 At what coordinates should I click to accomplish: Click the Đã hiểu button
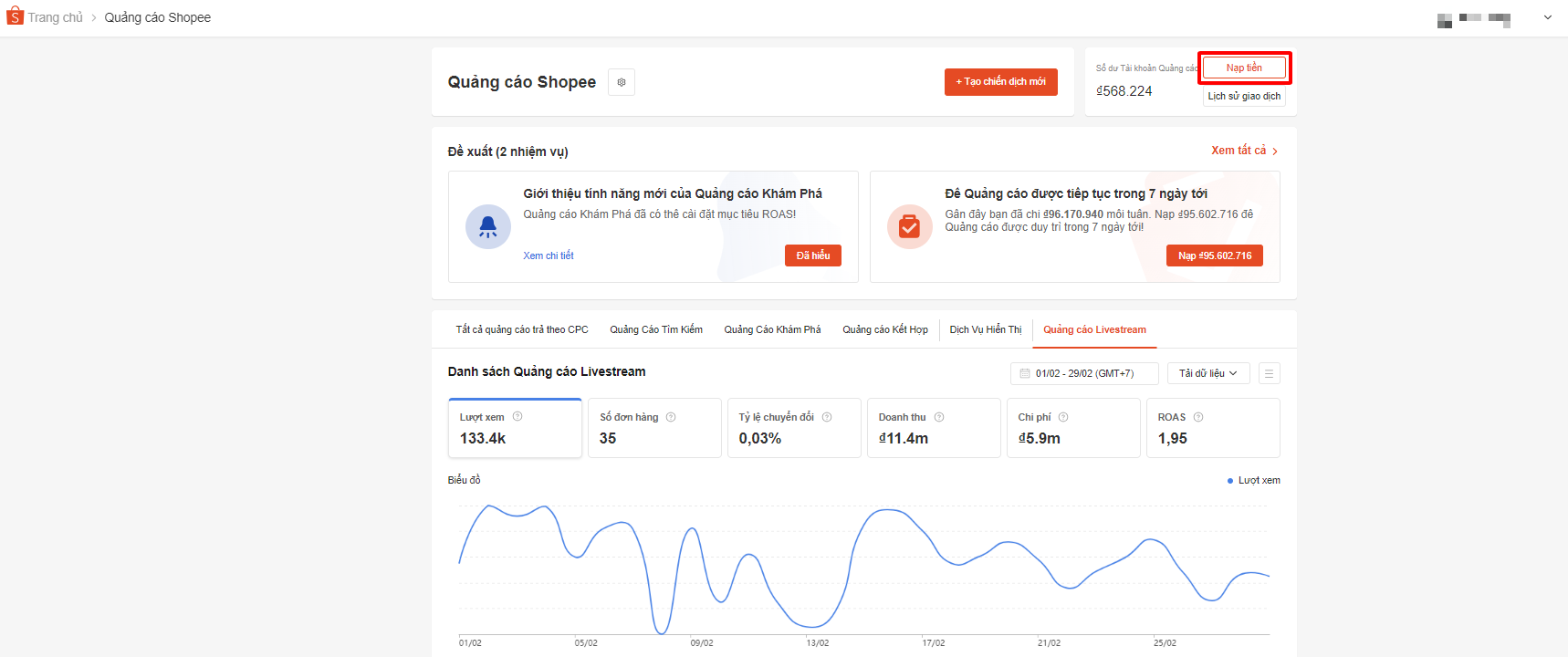pos(813,255)
